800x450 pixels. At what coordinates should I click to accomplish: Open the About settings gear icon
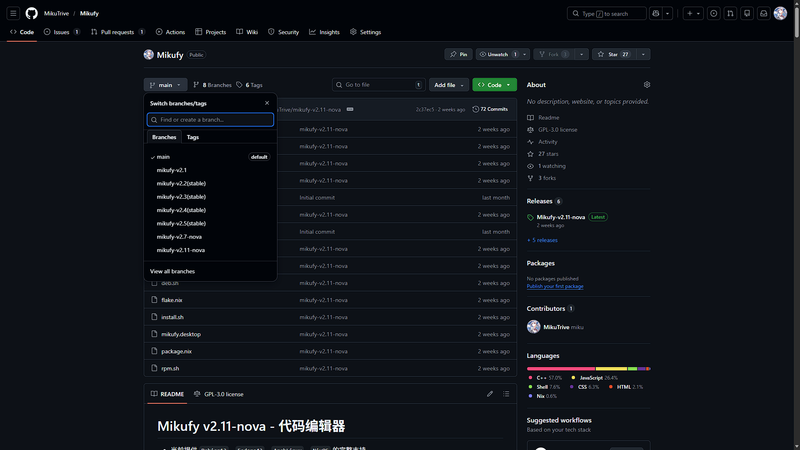(647, 85)
